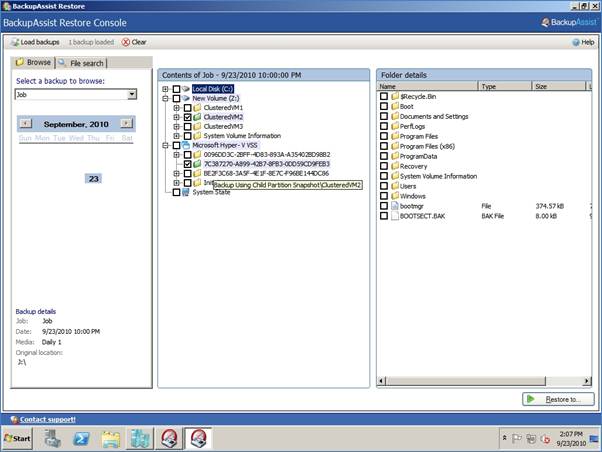
Task: Expand the Local Disk (C:) tree node
Action: tap(165, 89)
